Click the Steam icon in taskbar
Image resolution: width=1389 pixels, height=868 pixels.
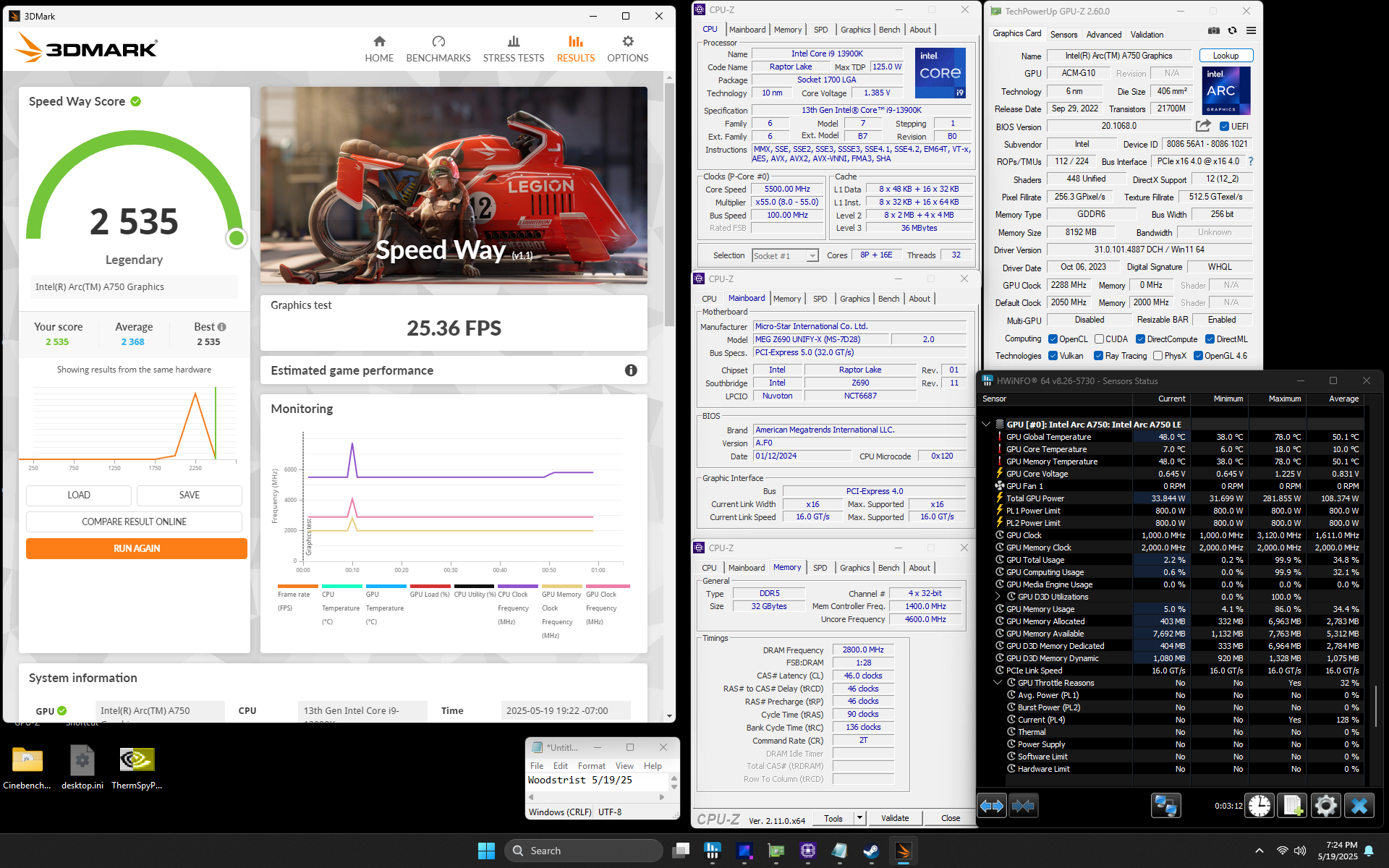pyautogui.click(x=871, y=851)
